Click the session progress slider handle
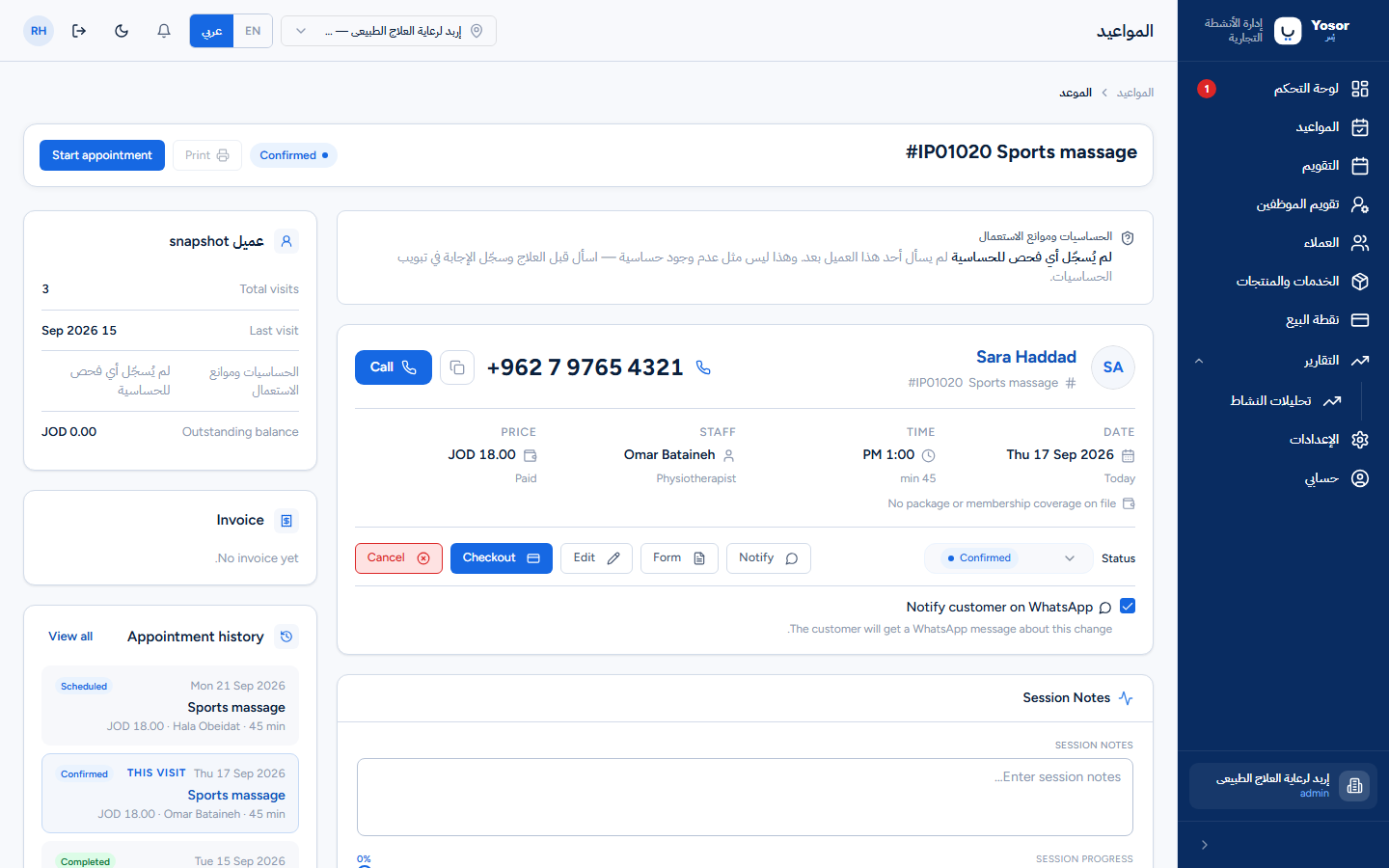Viewport: 1389px width, 868px height. coord(364,866)
